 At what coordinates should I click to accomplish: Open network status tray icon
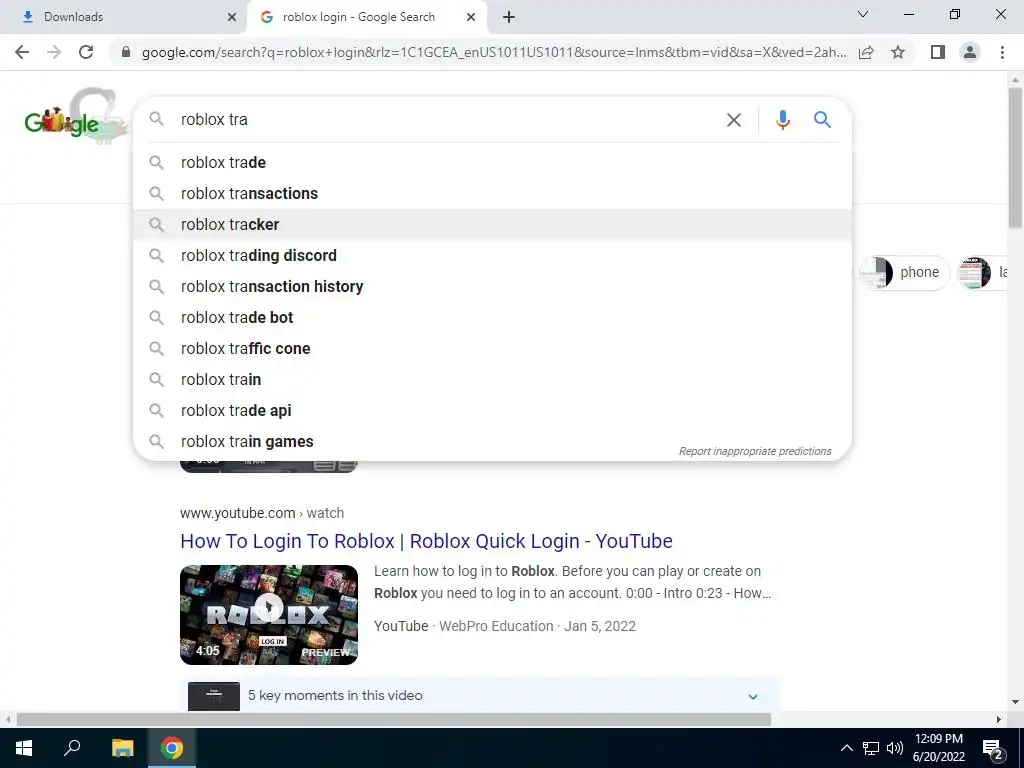pos(871,748)
